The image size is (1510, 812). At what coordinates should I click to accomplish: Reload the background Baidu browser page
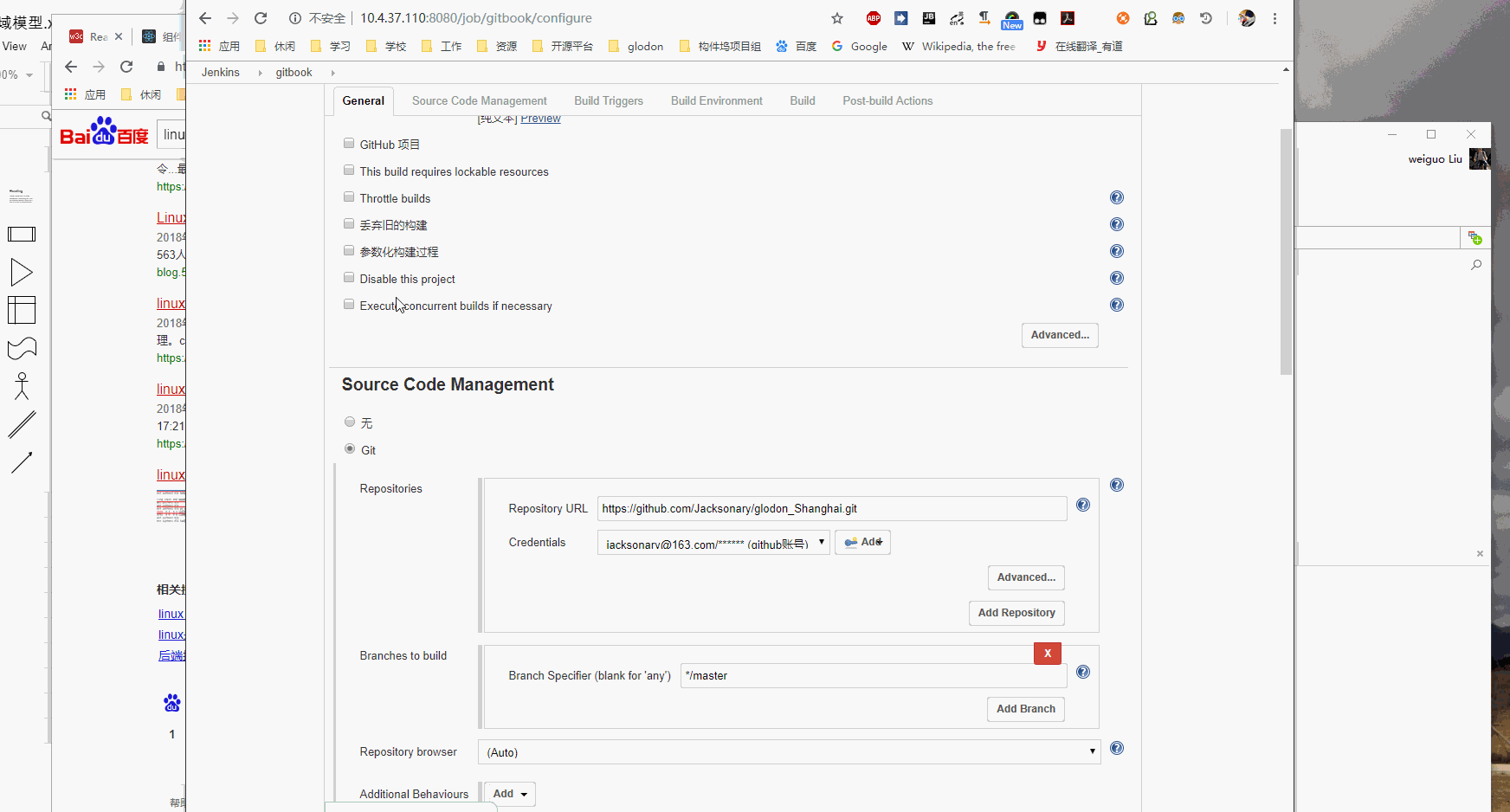[x=126, y=67]
